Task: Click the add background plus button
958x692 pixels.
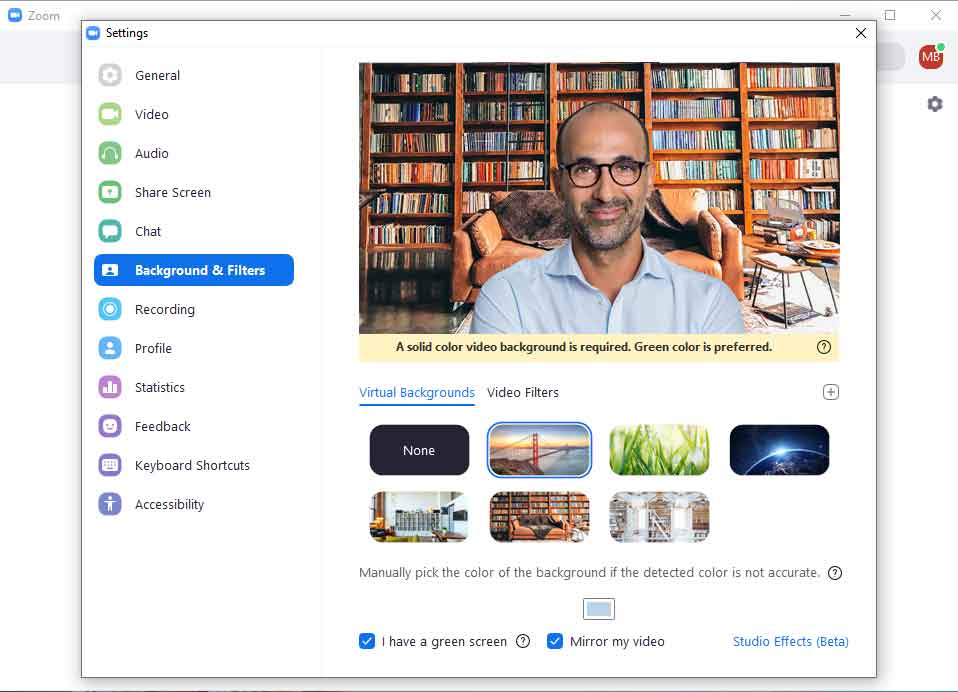Action: click(x=831, y=392)
